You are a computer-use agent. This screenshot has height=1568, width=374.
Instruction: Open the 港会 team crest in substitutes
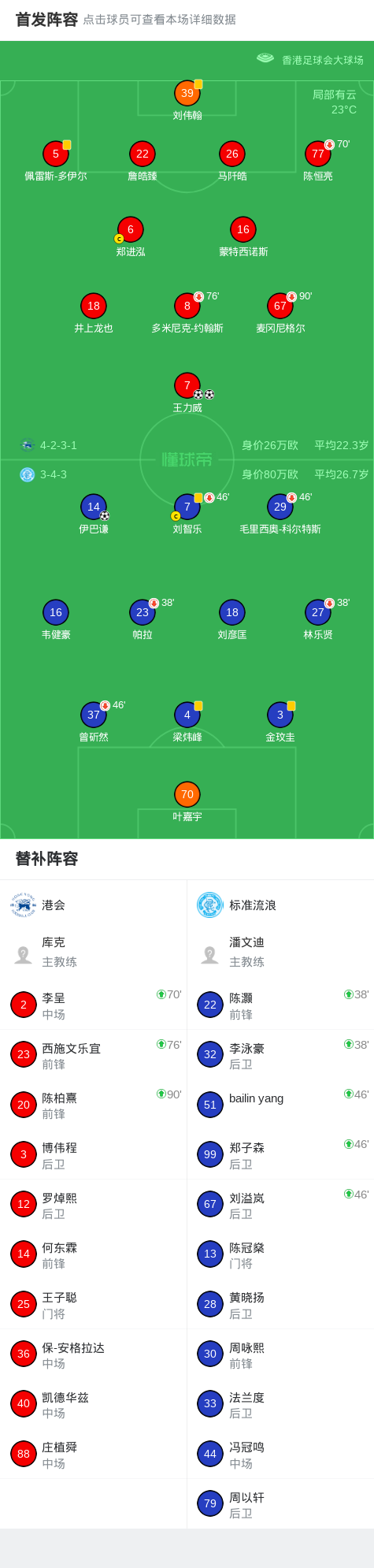(x=23, y=905)
